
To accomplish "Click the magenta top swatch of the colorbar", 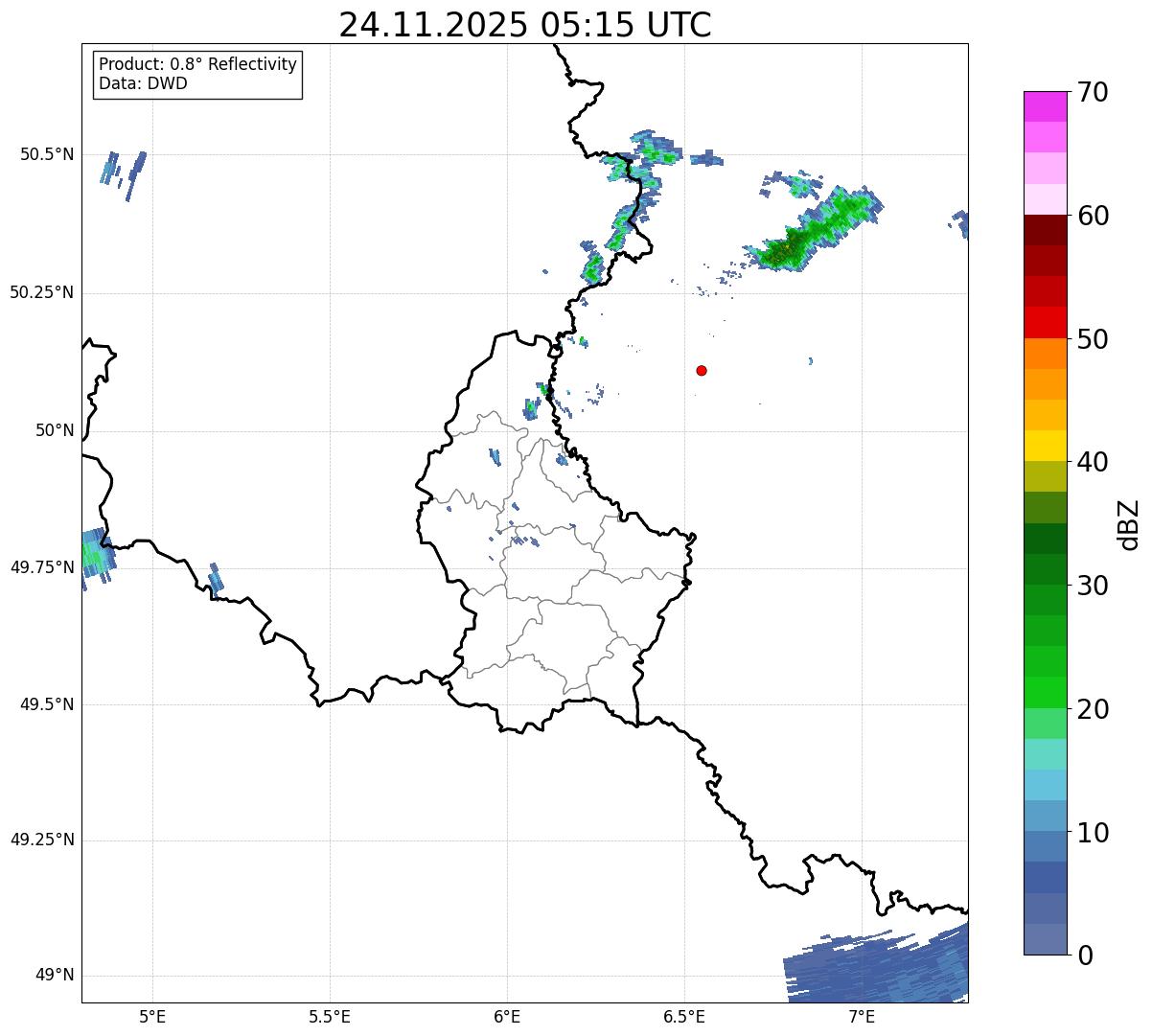I will click(1045, 106).
